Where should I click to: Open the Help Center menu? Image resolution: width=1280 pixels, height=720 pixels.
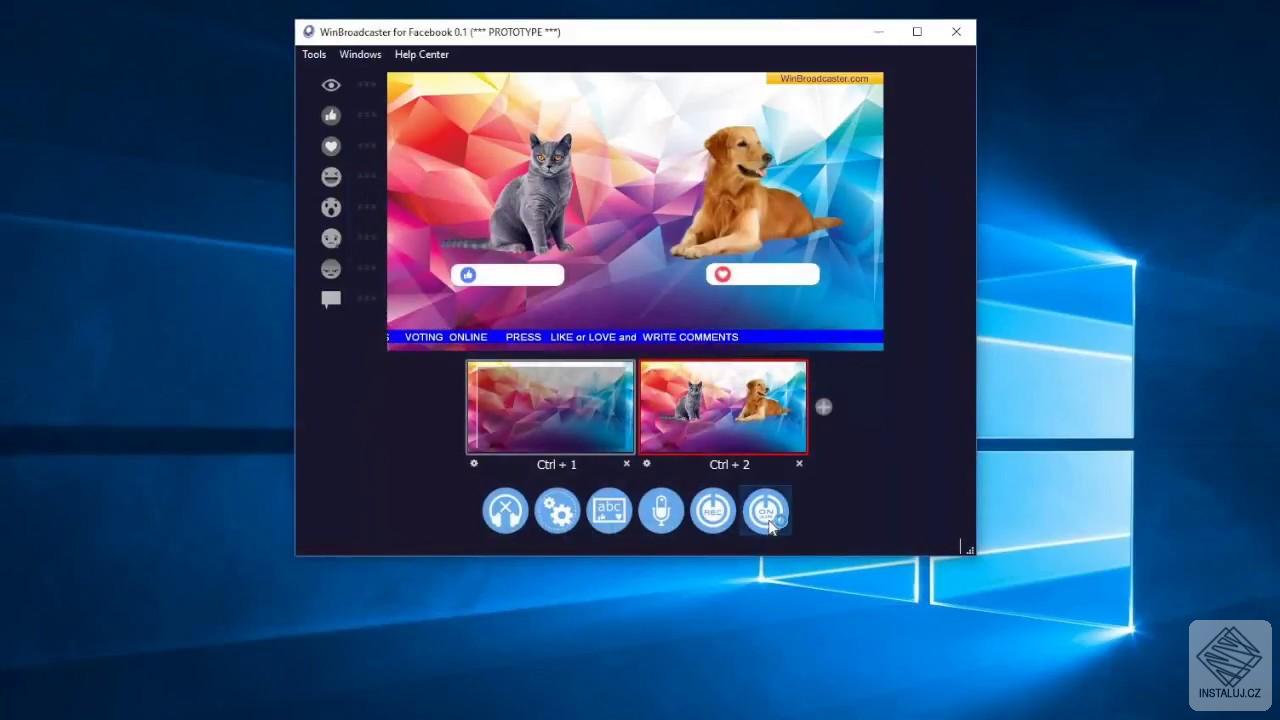click(x=422, y=54)
